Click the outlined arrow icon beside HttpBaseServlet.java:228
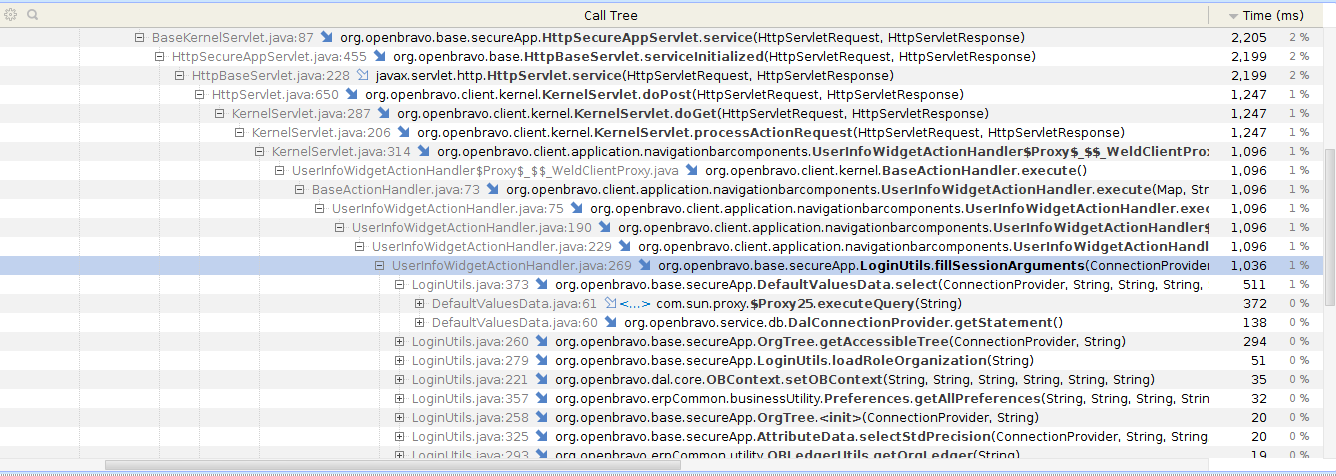 362,76
